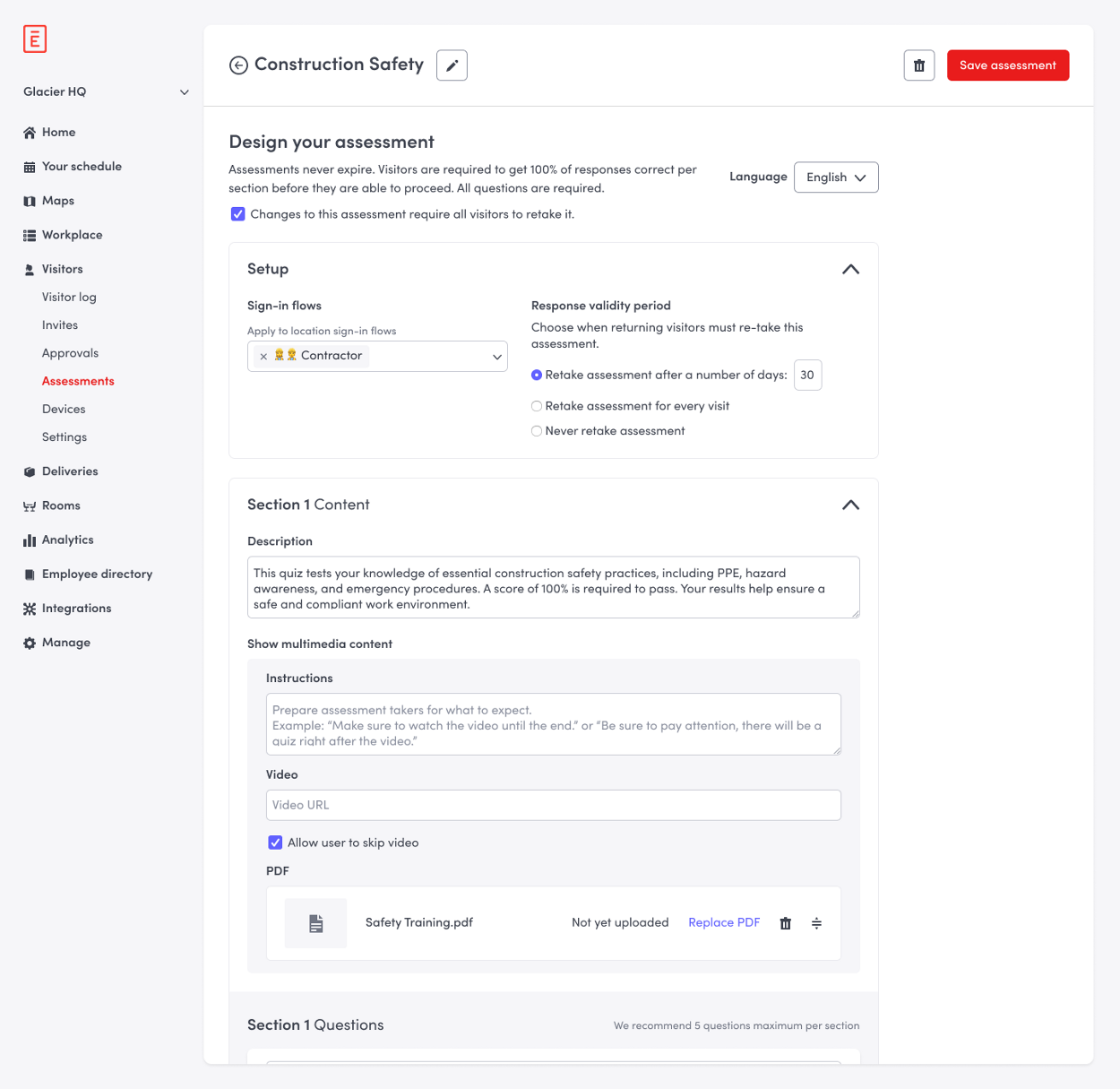This screenshot has width=1120, height=1089.
Task: Click the Contractor tag label
Action: pos(332,356)
